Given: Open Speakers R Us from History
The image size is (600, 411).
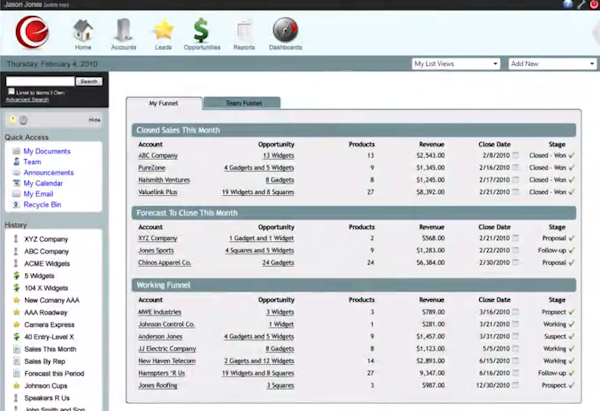Looking at the screenshot, I should [x=47, y=398].
